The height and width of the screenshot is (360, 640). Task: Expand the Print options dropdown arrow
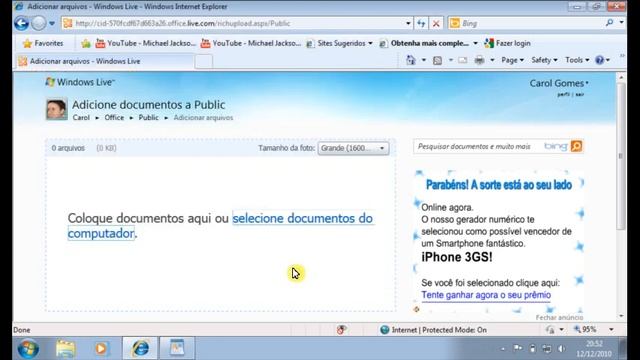point(492,60)
